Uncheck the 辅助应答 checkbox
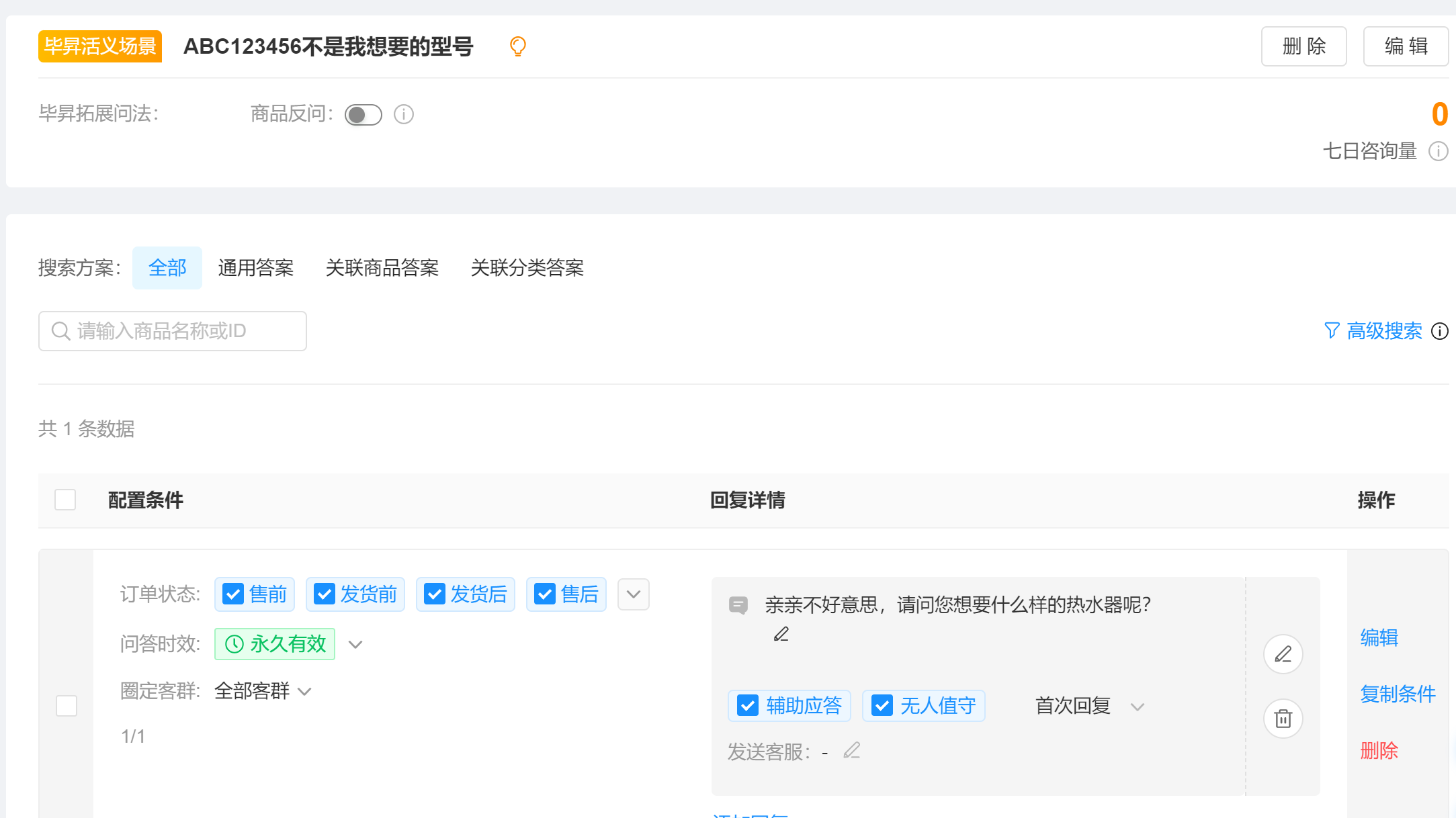The image size is (1456, 818). click(747, 706)
